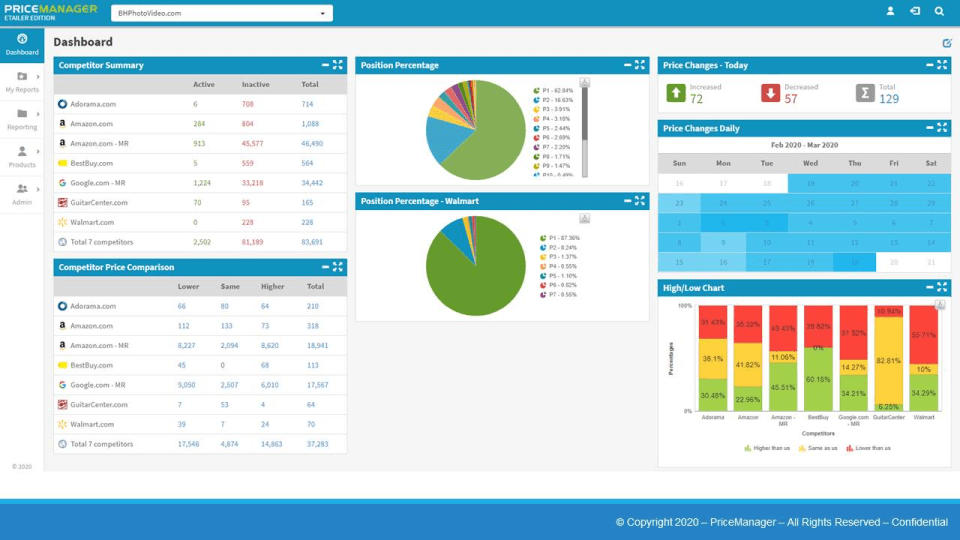The width and height of the screenshot is (960, 540).
Task: Open the search magnifier icon
Action: pyautogui.click(x=939, y=11)
